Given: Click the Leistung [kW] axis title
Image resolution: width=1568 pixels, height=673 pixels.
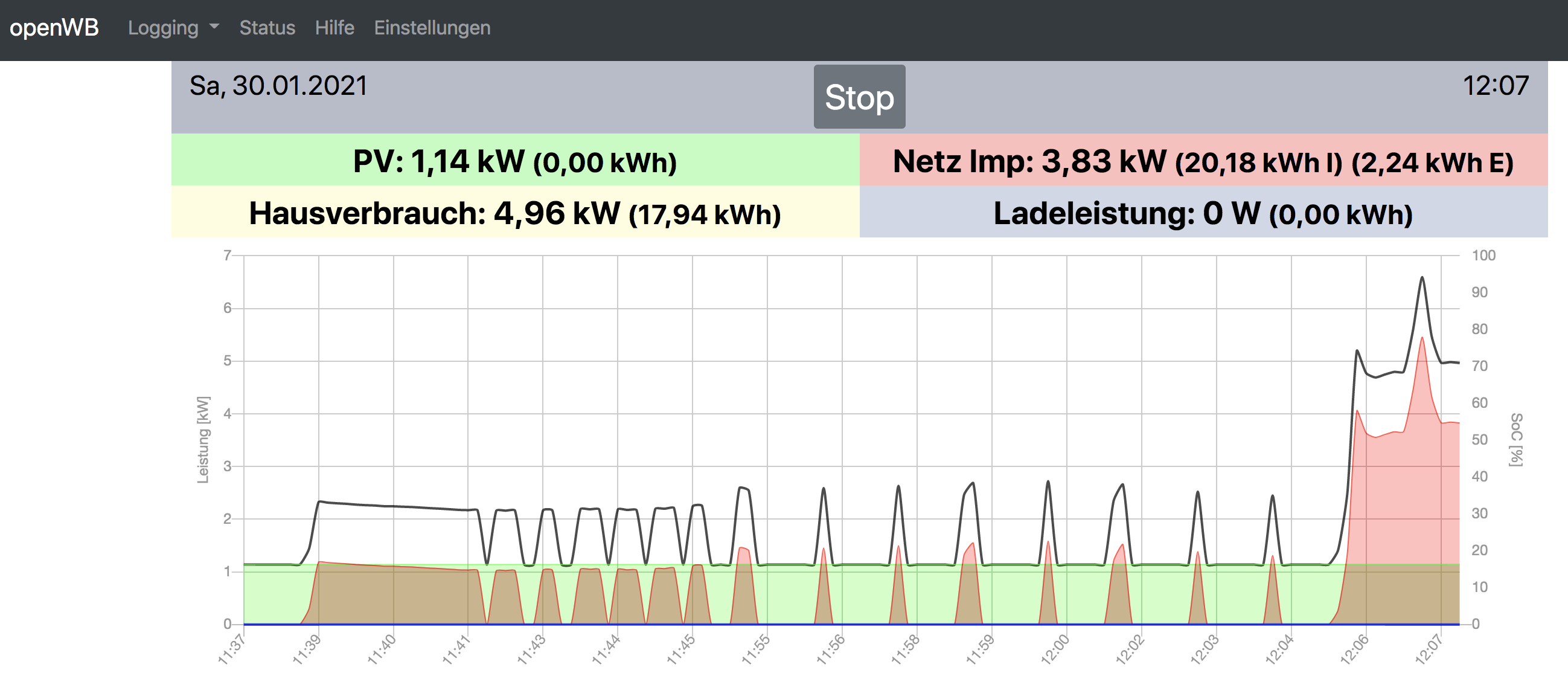Looking at the screenshot, I should (203, 440).
